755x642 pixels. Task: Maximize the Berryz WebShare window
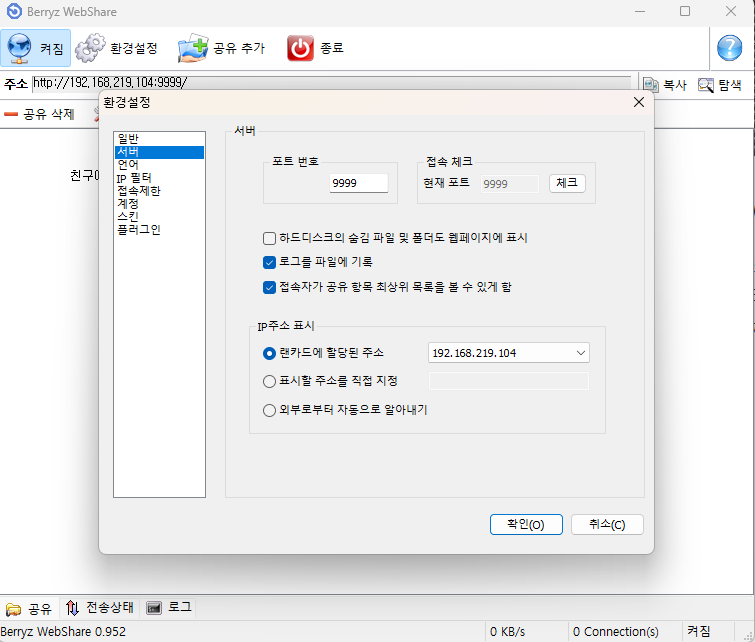(x=685, y=11)
